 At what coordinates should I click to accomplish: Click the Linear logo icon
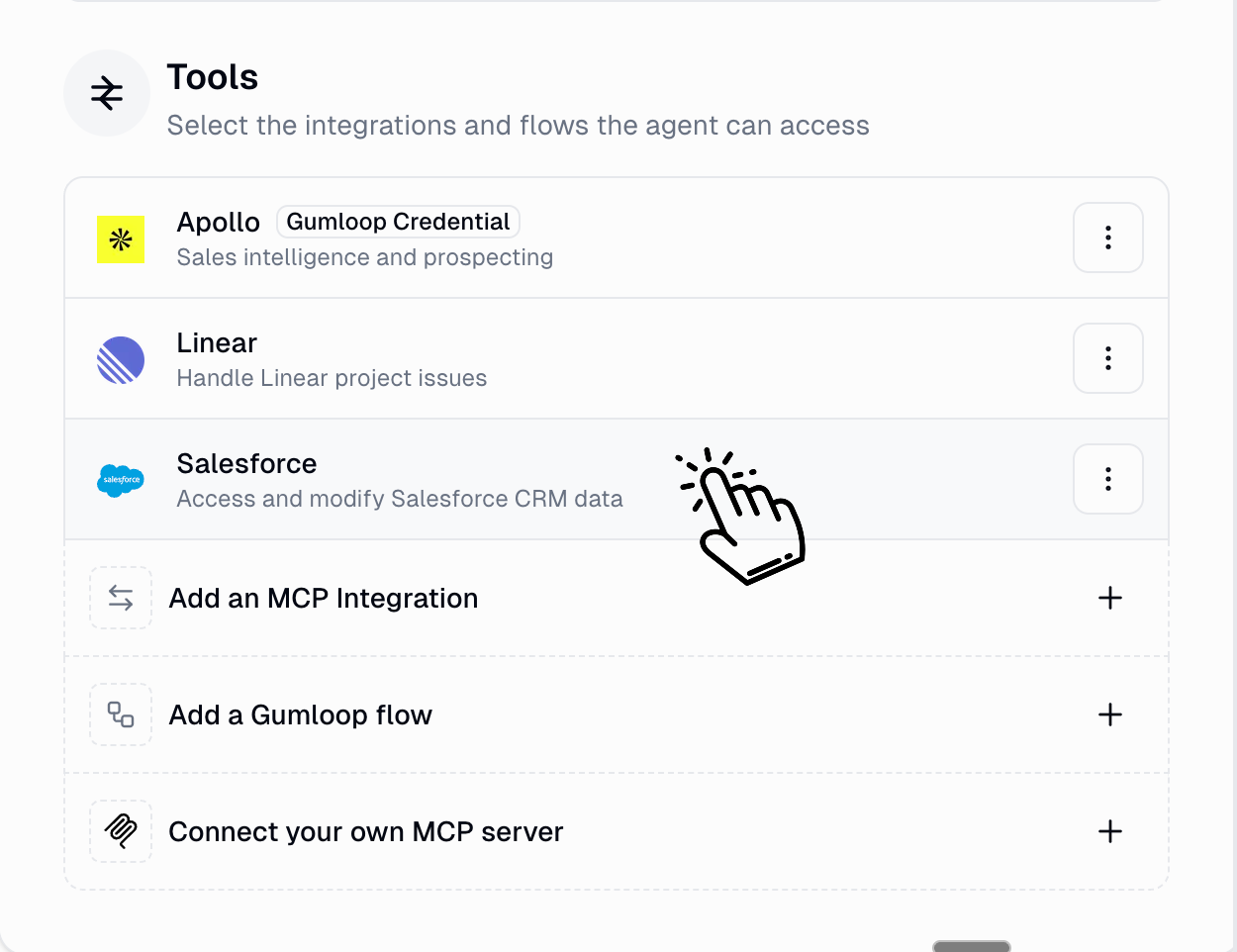[121, 360]
